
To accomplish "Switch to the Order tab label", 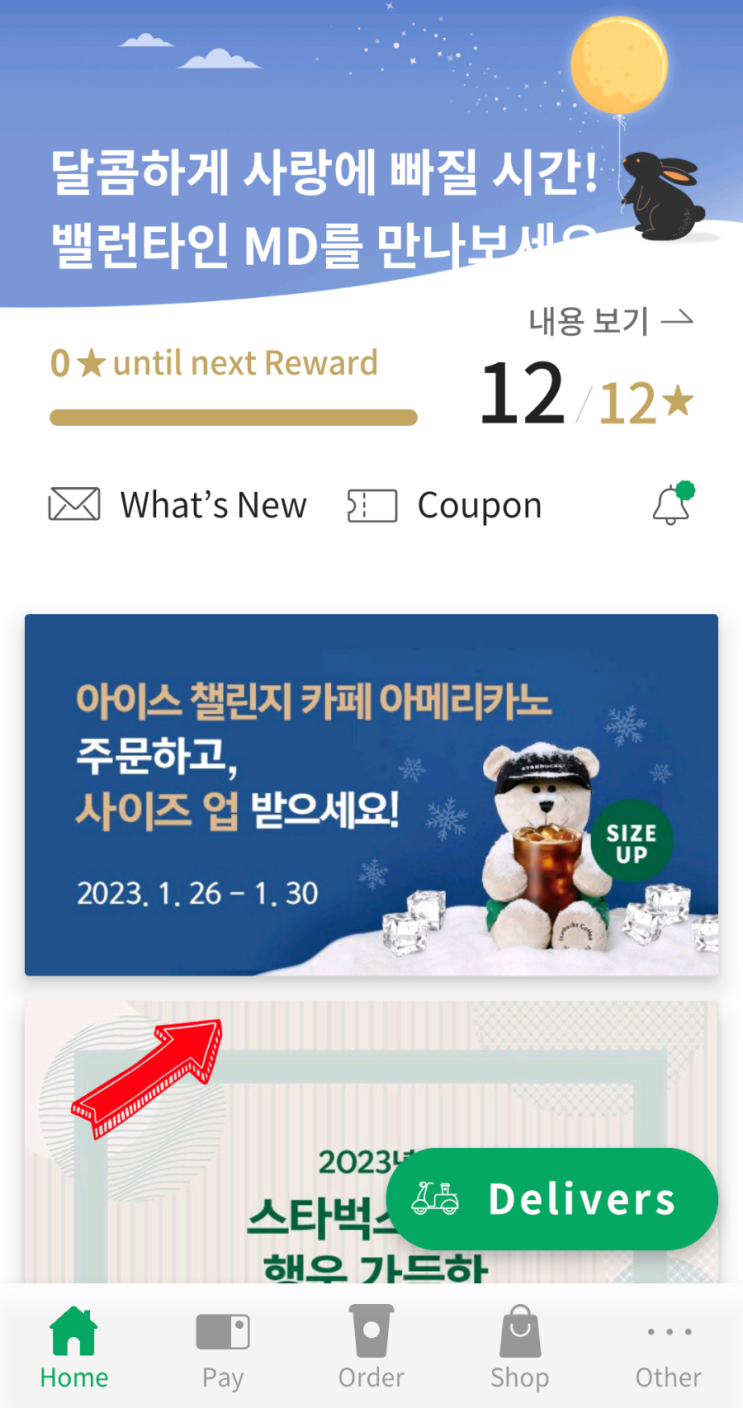I will tap(371, 1377).
